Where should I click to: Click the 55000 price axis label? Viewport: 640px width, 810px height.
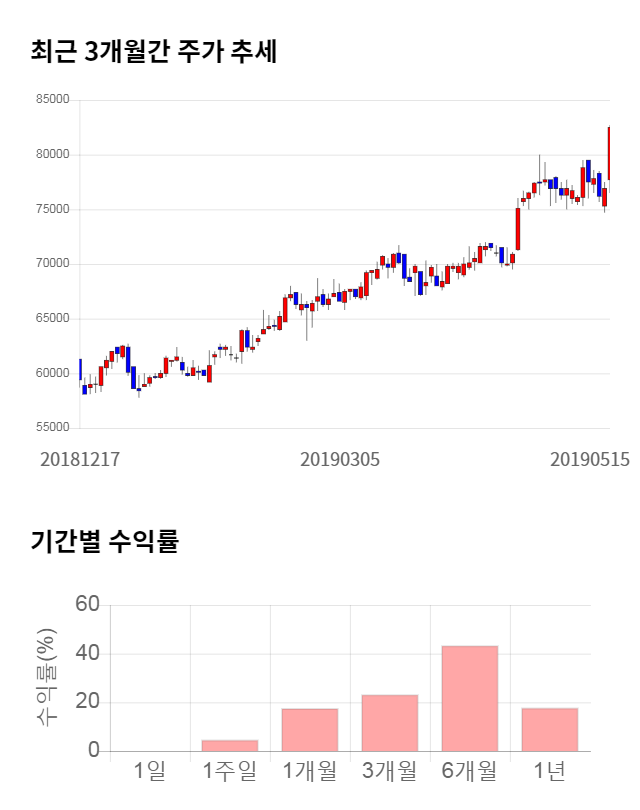click(x=52, y=428)
